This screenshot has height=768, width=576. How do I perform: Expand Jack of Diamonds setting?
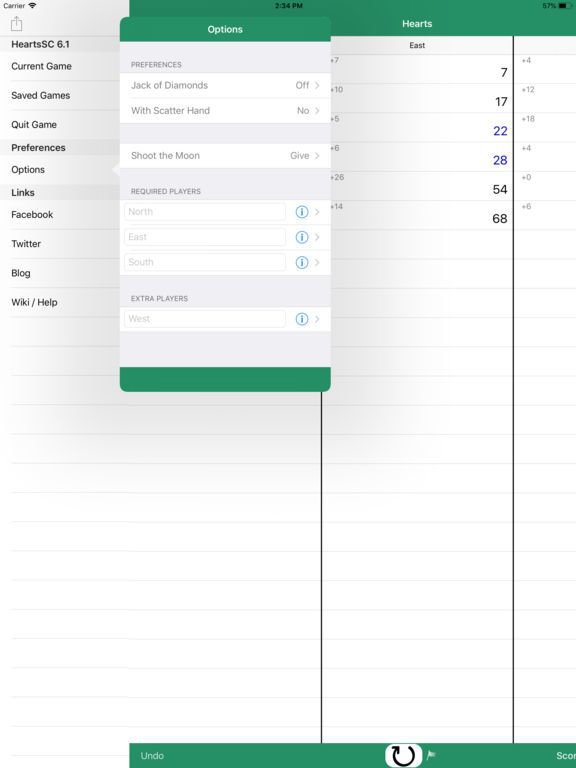(x=225, y=85)
